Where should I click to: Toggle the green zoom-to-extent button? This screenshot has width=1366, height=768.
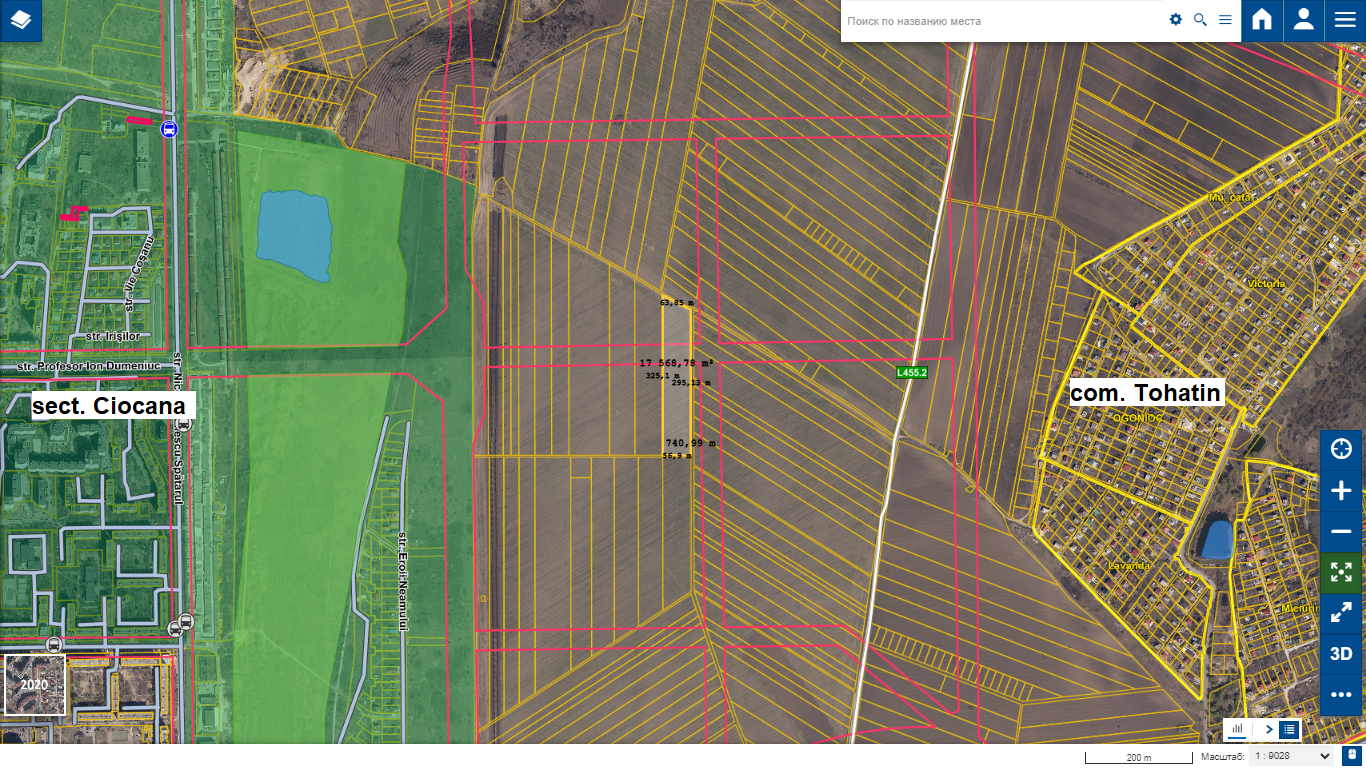pos(1341,573)
